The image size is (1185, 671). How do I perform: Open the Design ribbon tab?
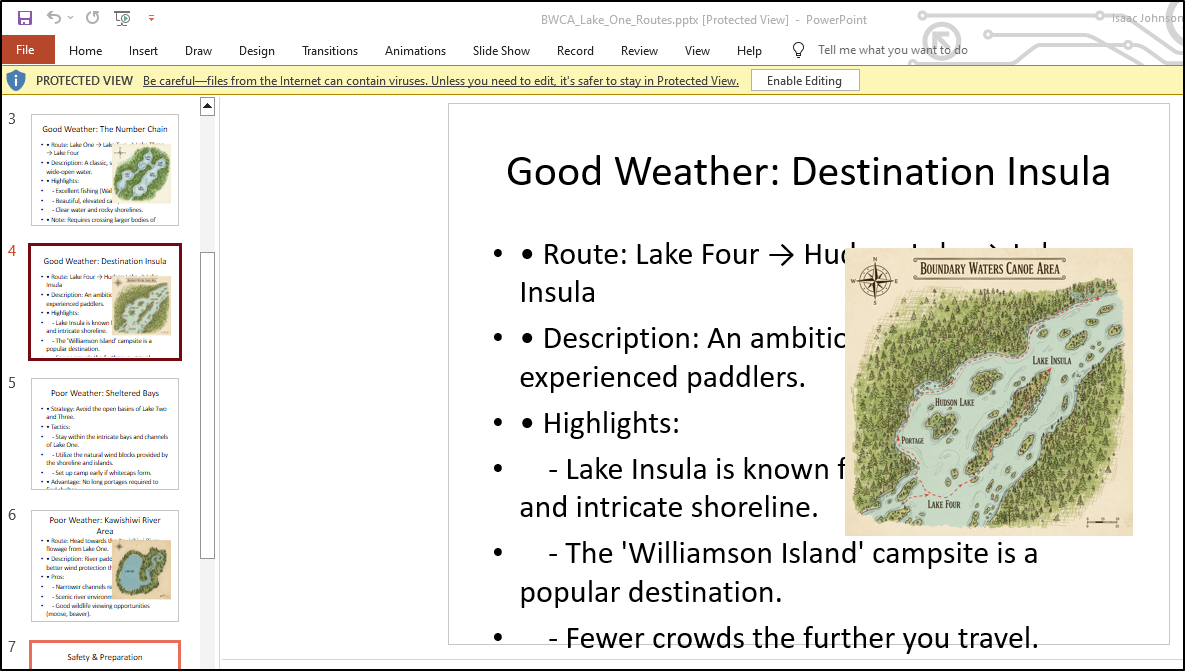pyautogui.click(x=257, y=51)
